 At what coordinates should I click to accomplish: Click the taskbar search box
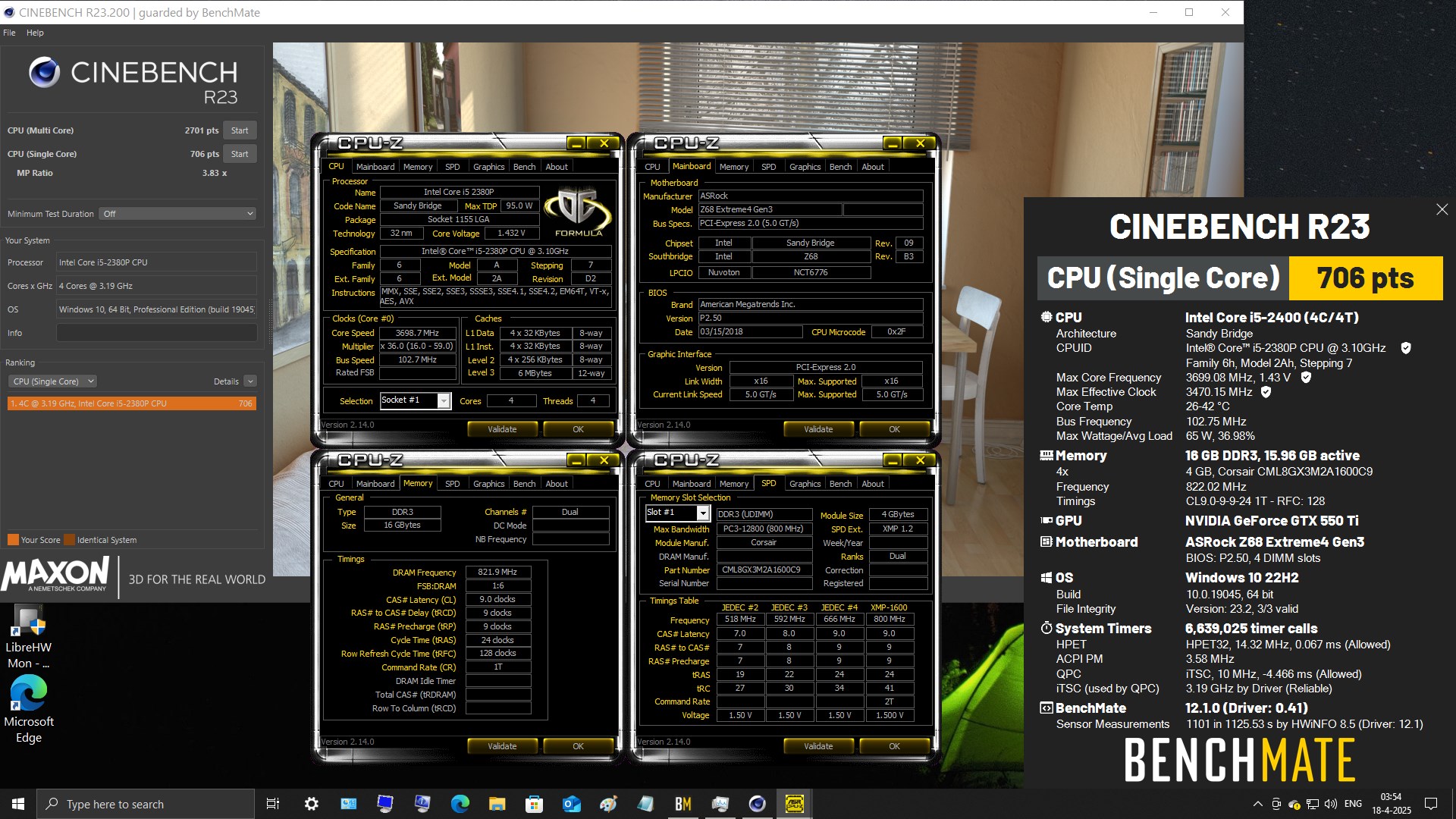pos(146,804)
